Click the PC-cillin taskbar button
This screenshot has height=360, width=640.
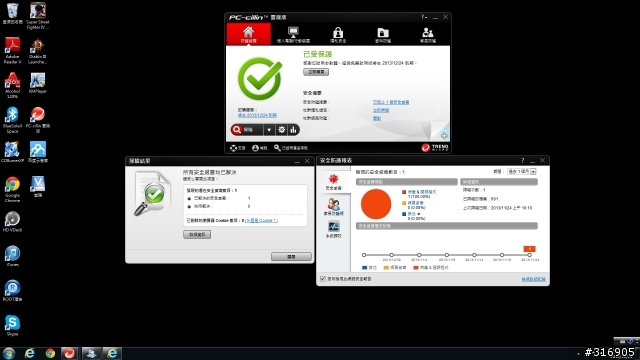click(69, 353)
